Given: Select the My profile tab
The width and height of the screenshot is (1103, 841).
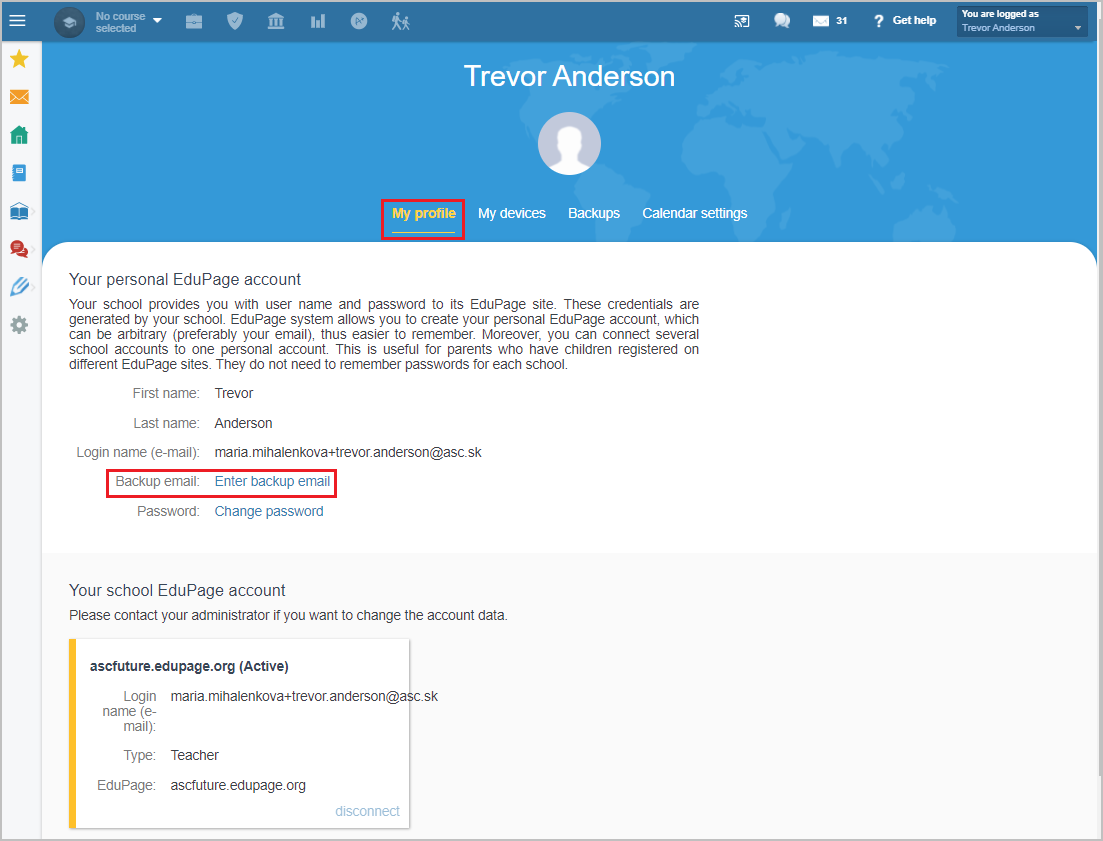Looking at the screenshot, I should point(423,214).
